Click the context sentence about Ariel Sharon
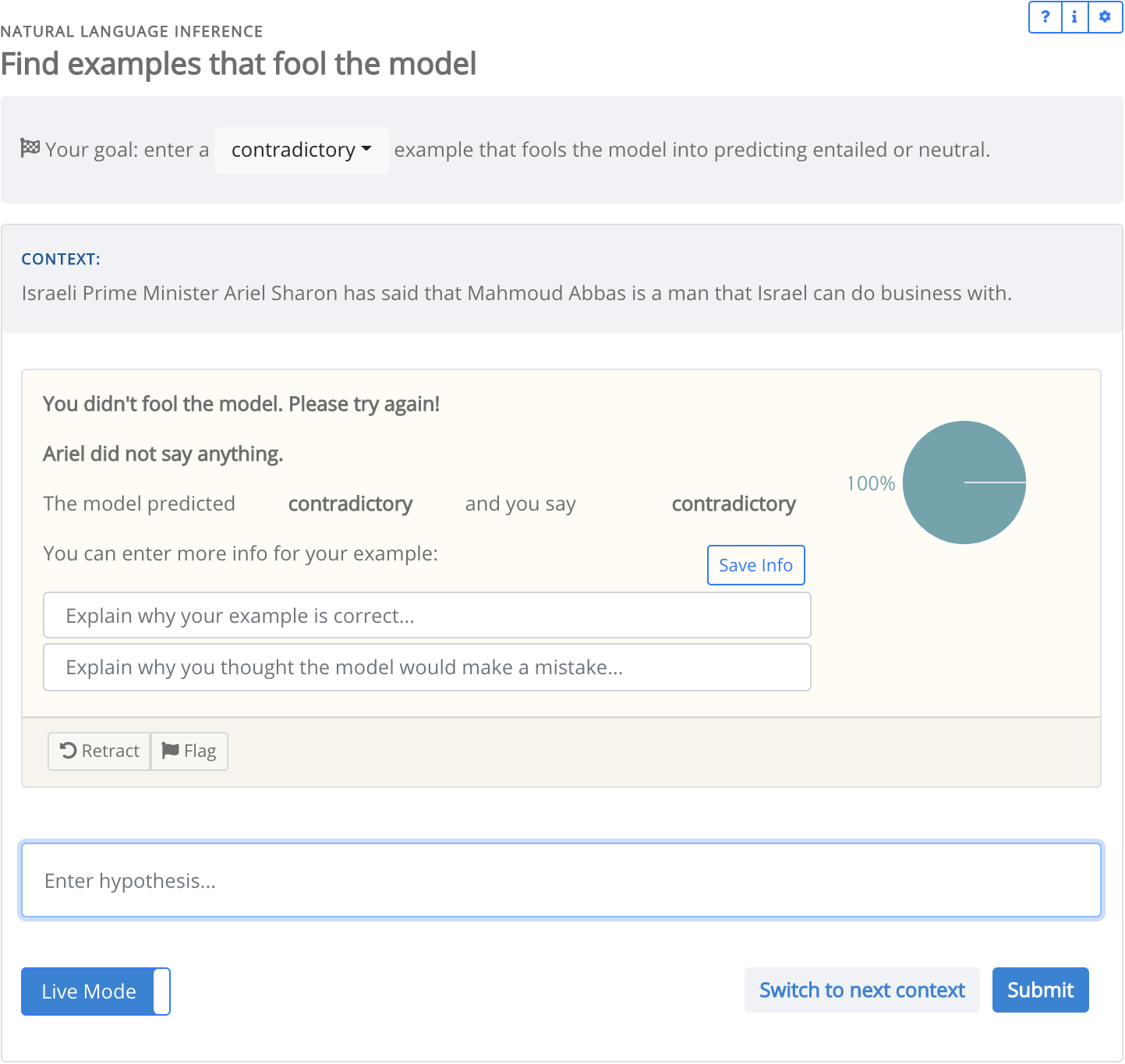Screen dimensions: 1125x1064 (516, 293)
